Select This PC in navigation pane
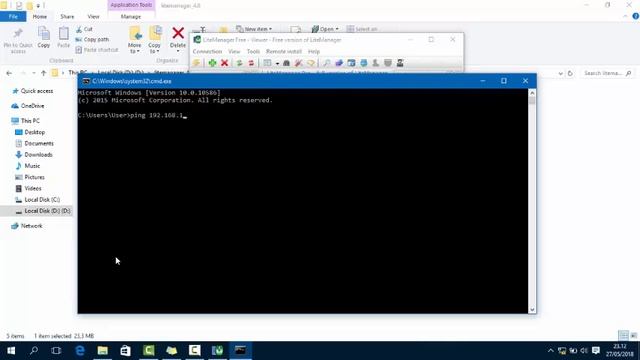Viewport: 640px width, 360px height. click(x=25, y=121)
